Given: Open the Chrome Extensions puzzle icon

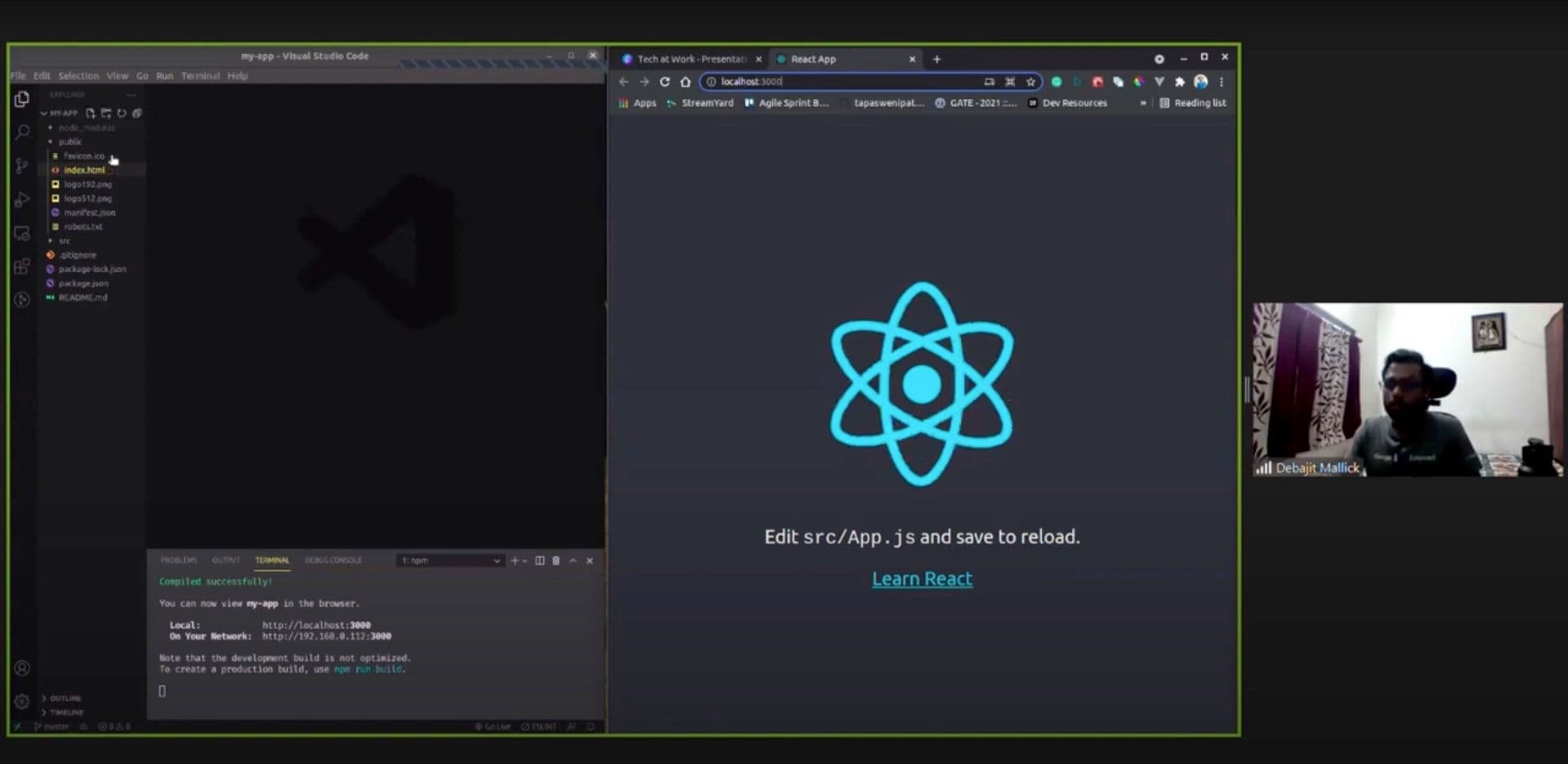Looking at the screenshot, I should [x=1180, y=82].
